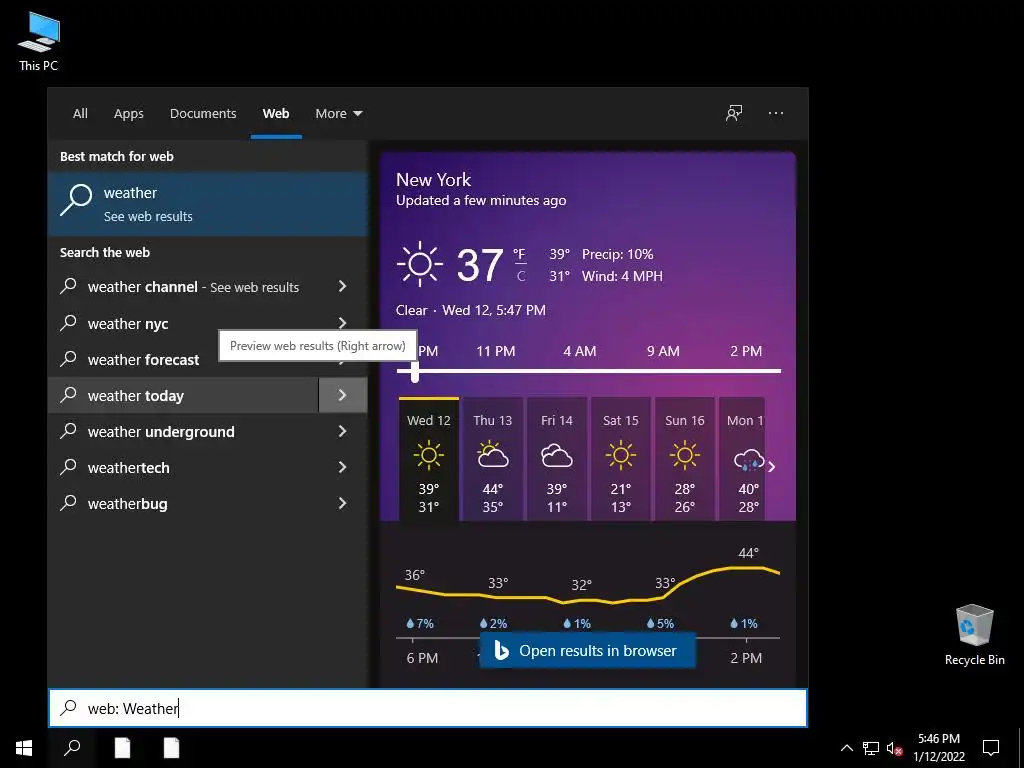
Task: Expand weathertech preview arrow
Action: [342, 467]
